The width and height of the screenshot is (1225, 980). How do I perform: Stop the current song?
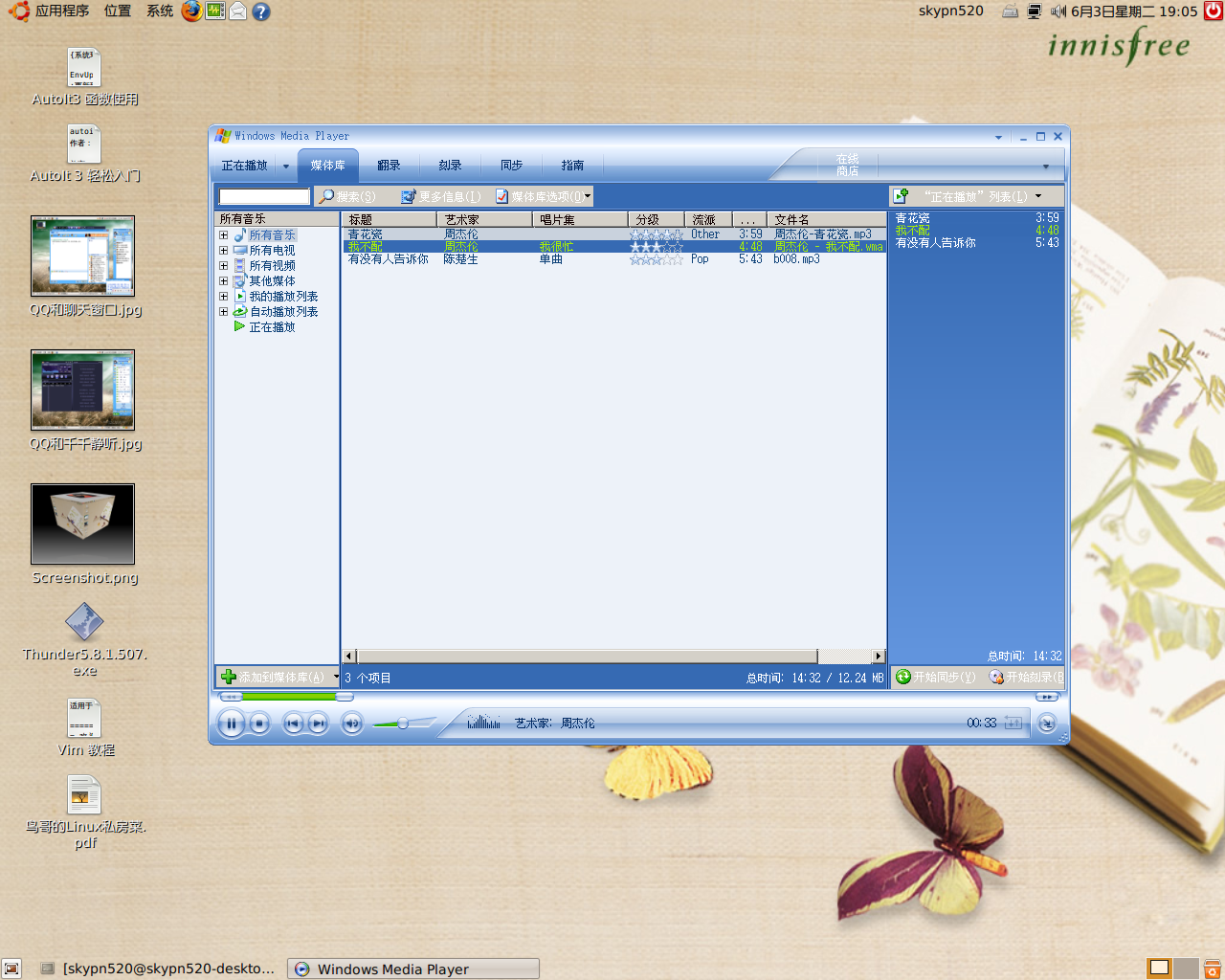click(x=258, y=724)
